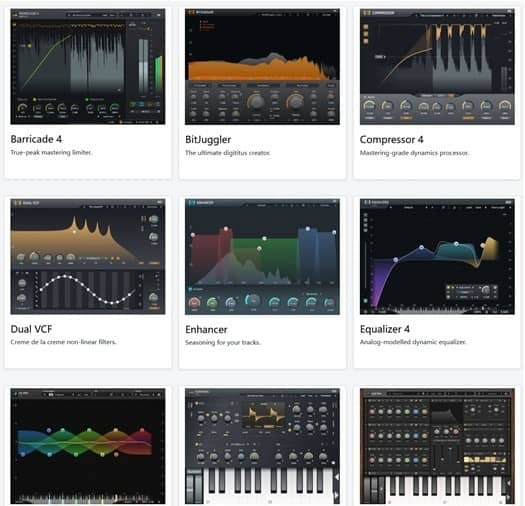Open the Compressor 4 plugin screenshot

click(x=437, y=67)
